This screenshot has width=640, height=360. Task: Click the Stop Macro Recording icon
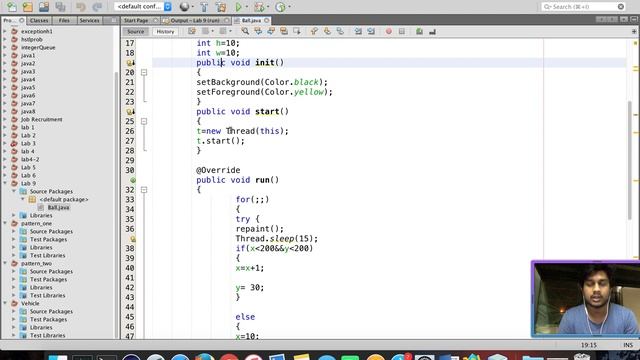pos(402,31)
